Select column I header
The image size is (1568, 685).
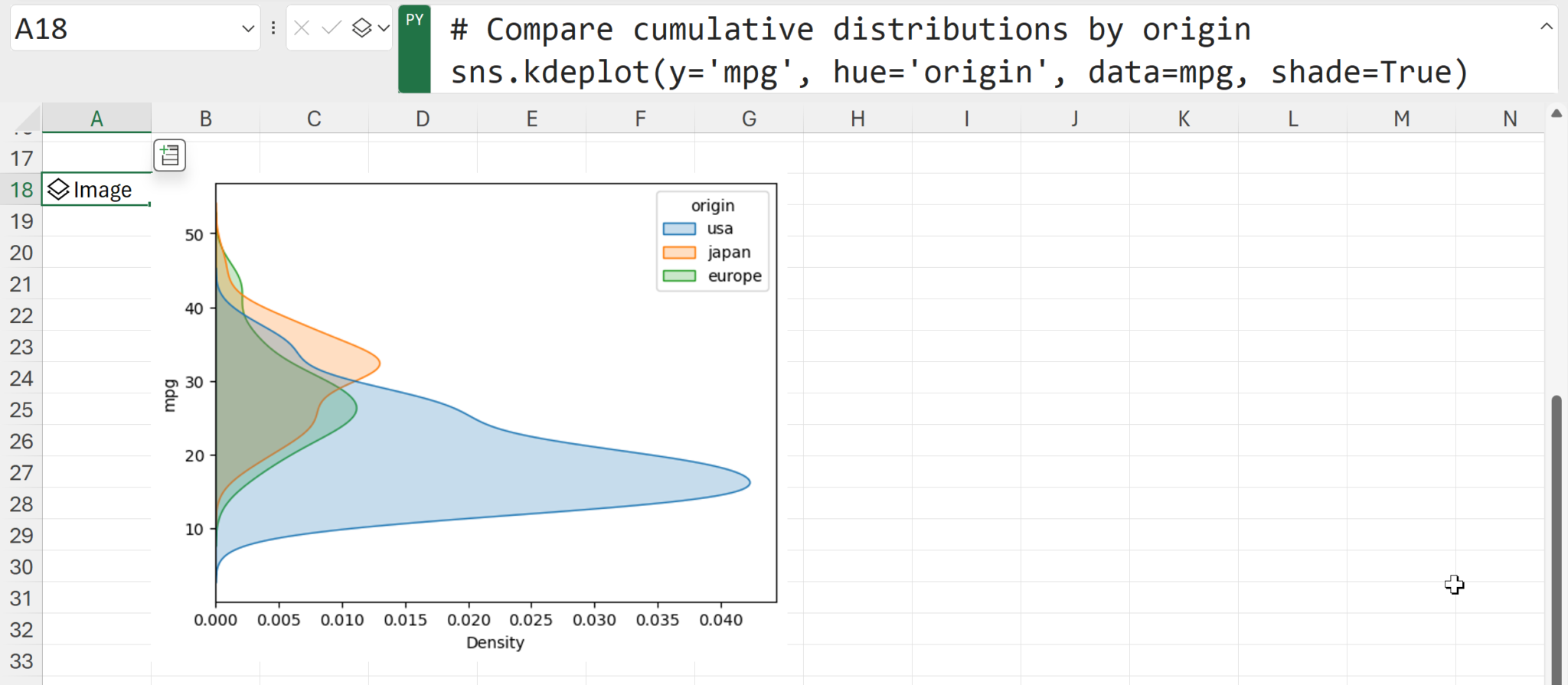(x=966, y=119)
